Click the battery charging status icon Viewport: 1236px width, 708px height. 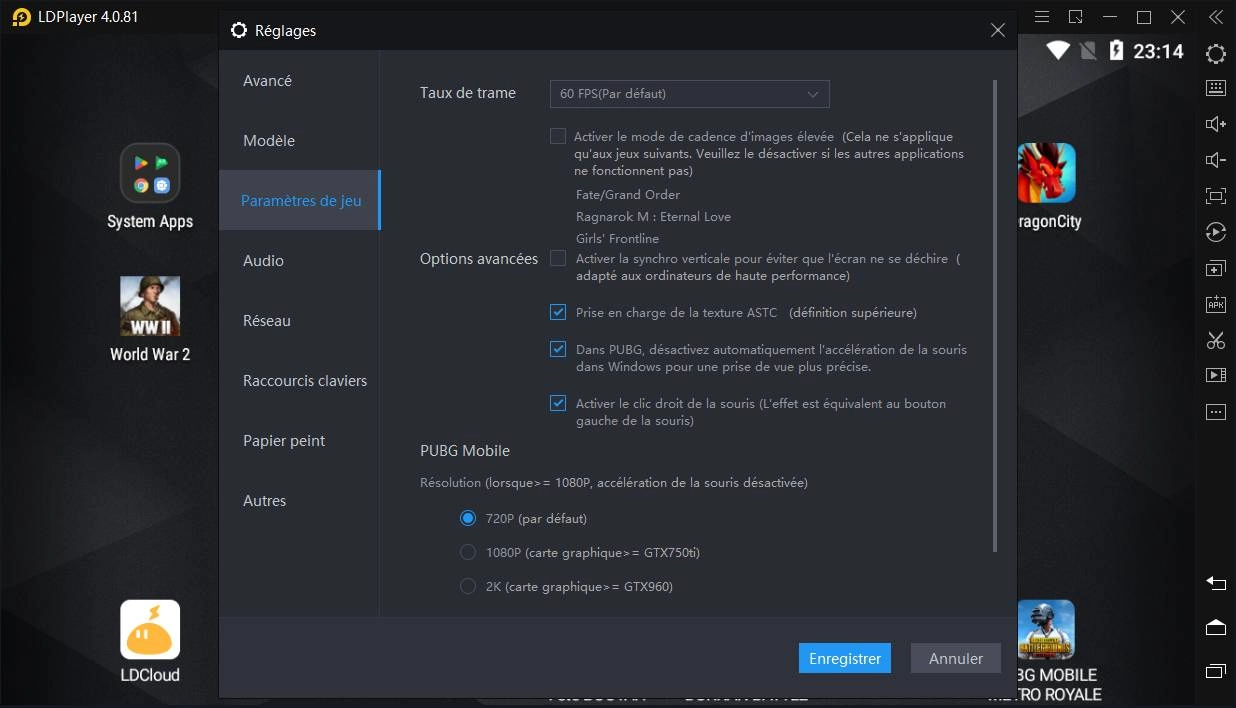coord(1117,50)
